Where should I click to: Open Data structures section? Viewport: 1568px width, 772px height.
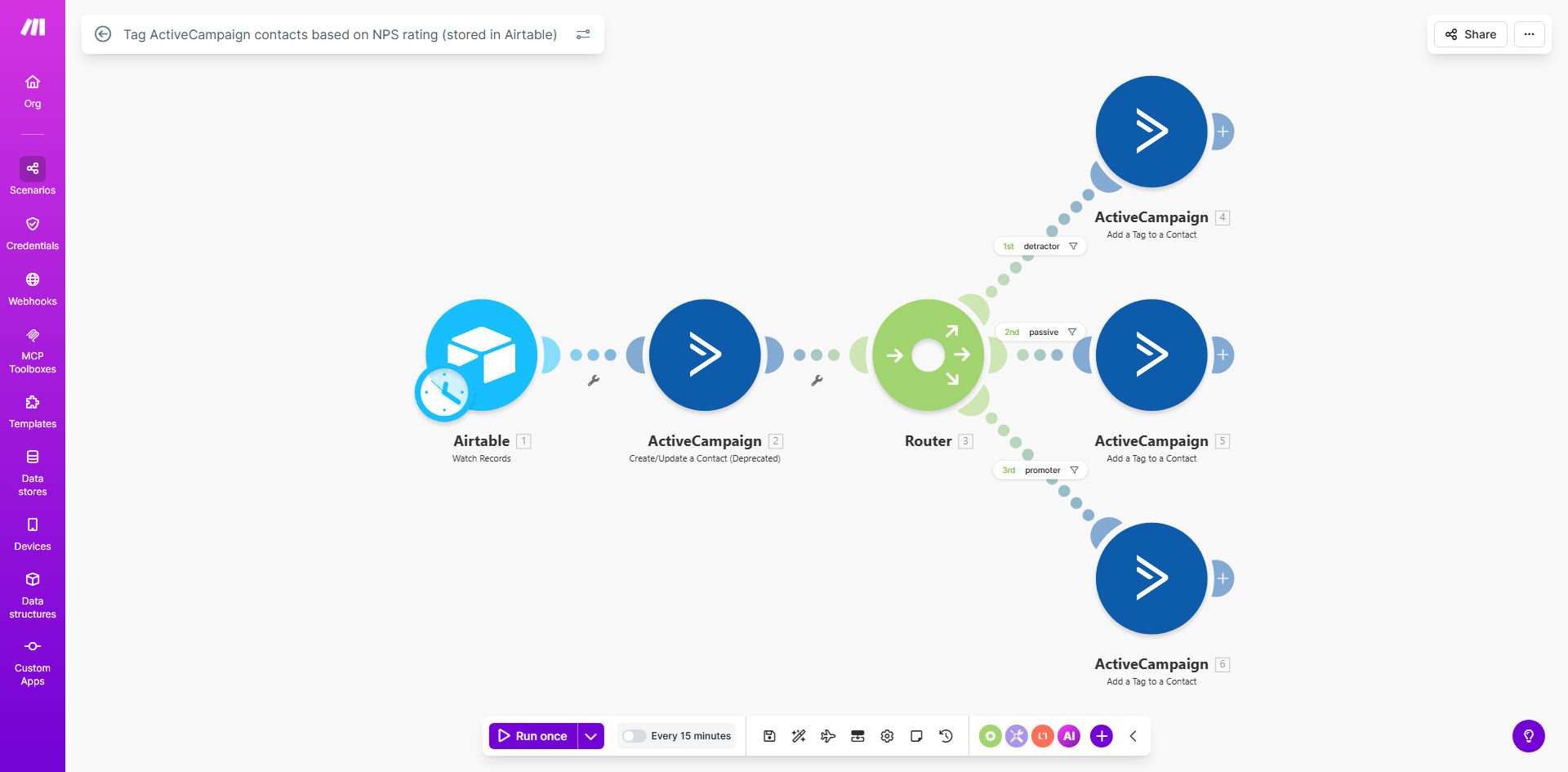coord(33,596)
